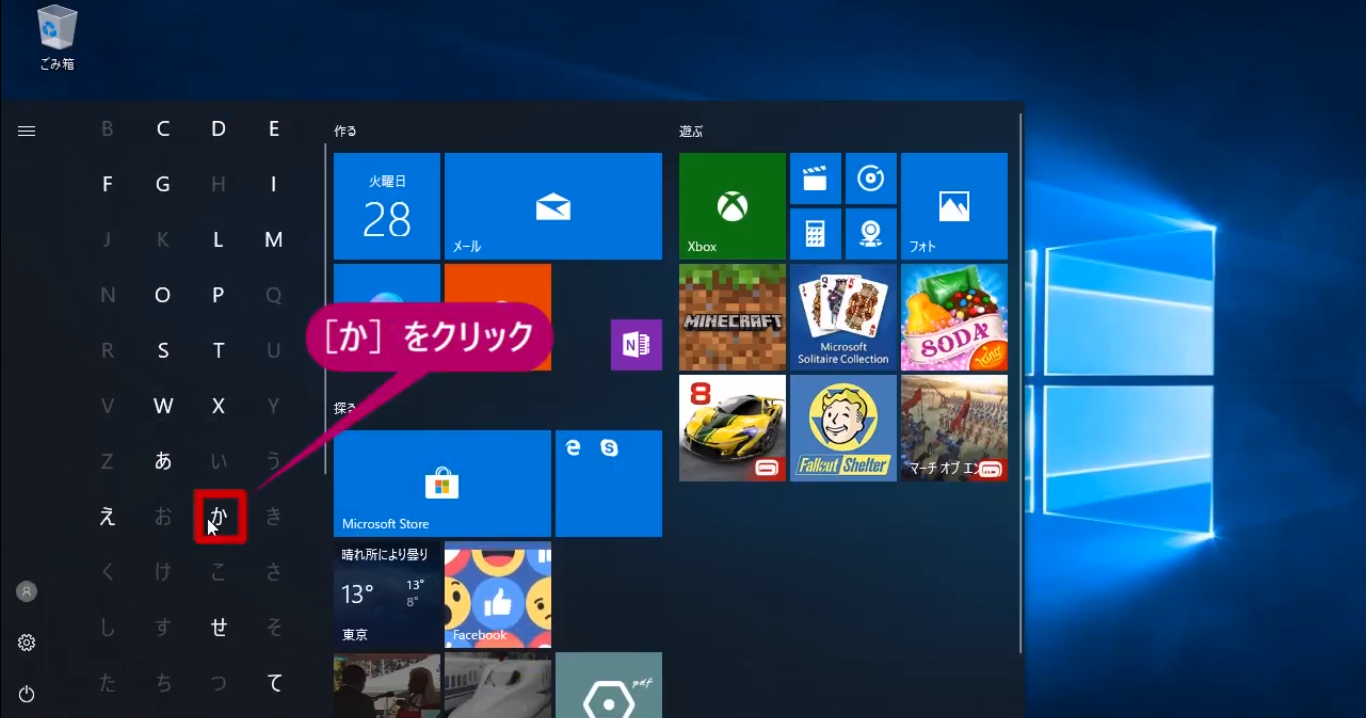The height and width of the screenshot is (718, 1366).
Task: Jump to the あ section
Action: coord(163,461)
